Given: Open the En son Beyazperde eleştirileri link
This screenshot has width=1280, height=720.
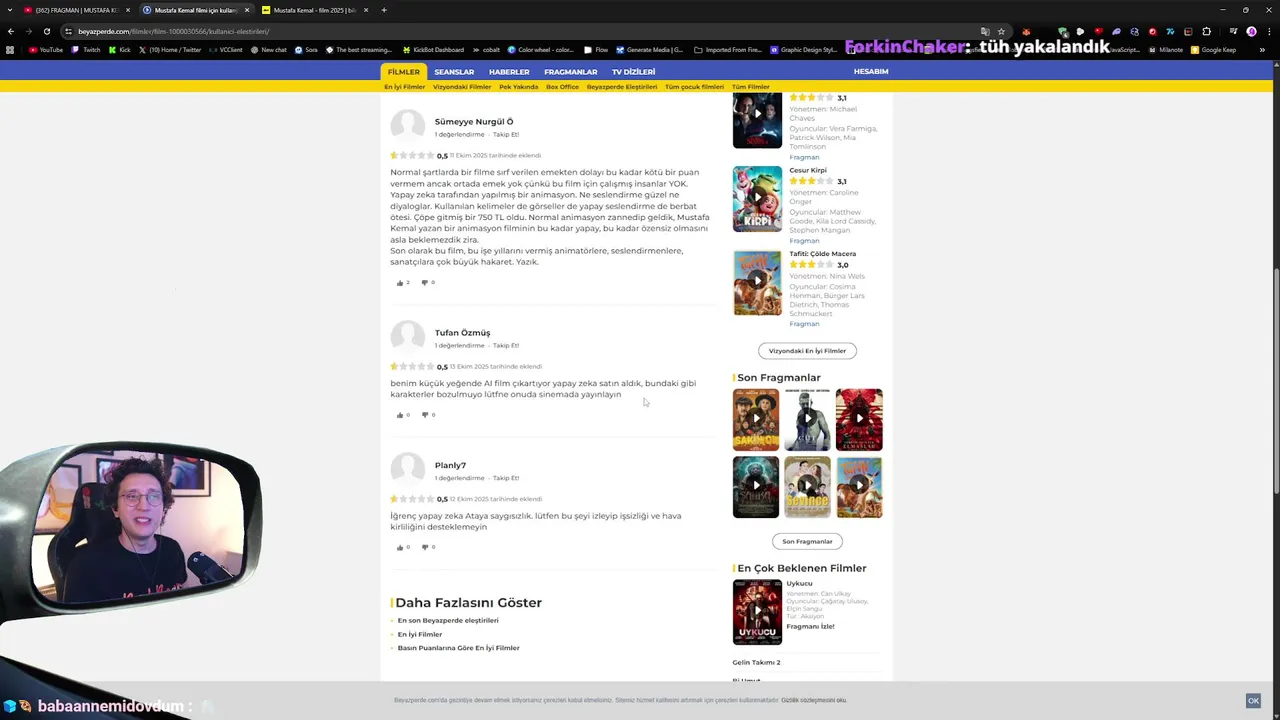Looking at the screenshot, I should (448, 620).
